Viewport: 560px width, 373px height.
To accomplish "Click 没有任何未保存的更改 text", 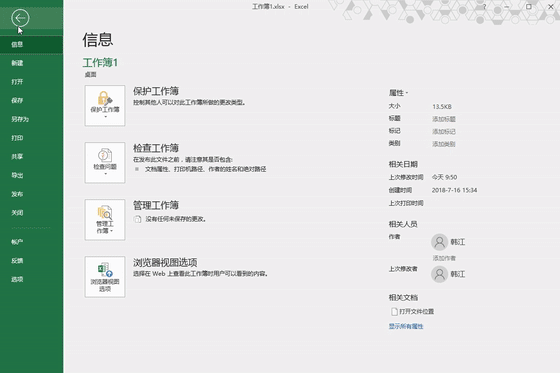I will click(175, 219).
